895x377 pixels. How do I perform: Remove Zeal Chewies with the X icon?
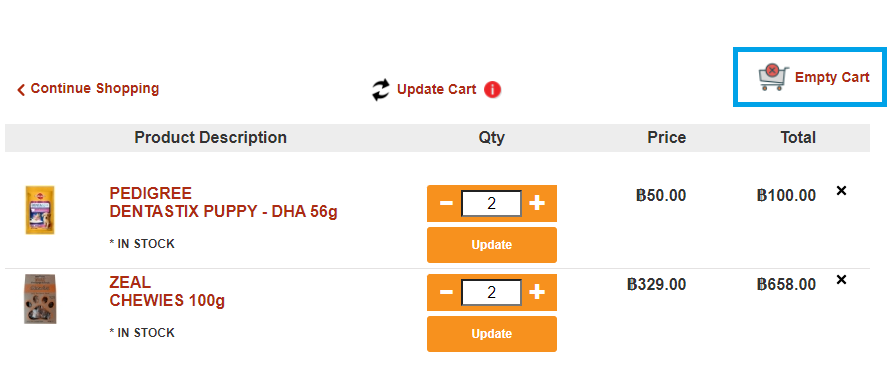coord(841,280)
